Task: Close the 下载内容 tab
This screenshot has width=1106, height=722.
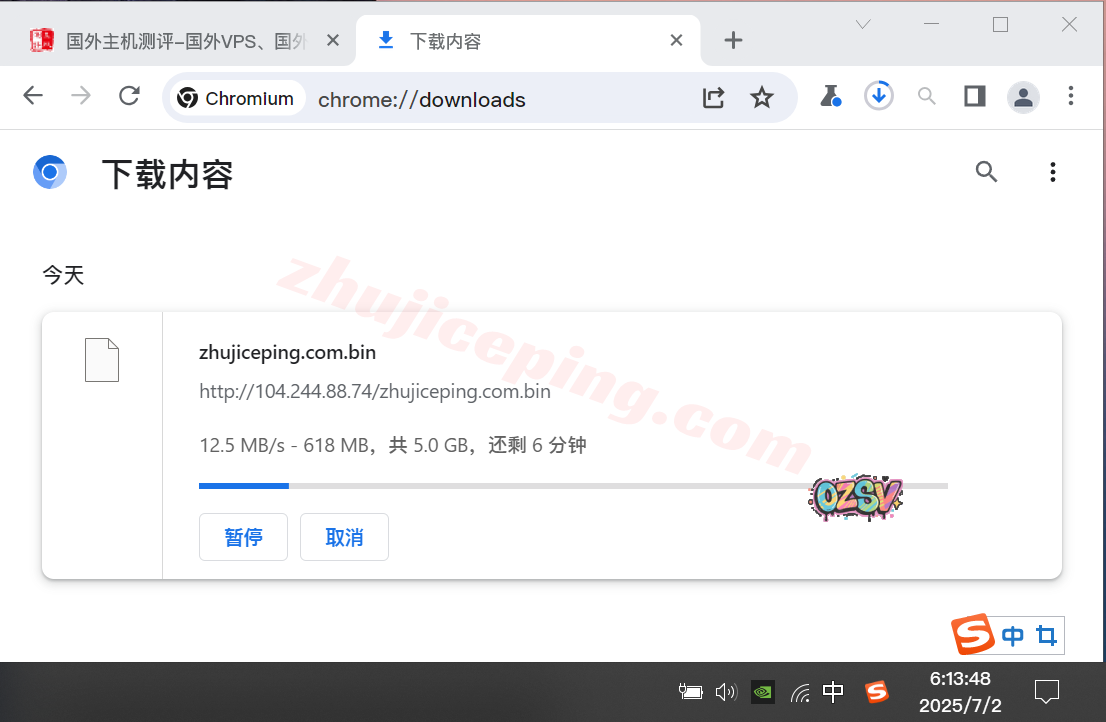Action: click(x=676, y=41)
